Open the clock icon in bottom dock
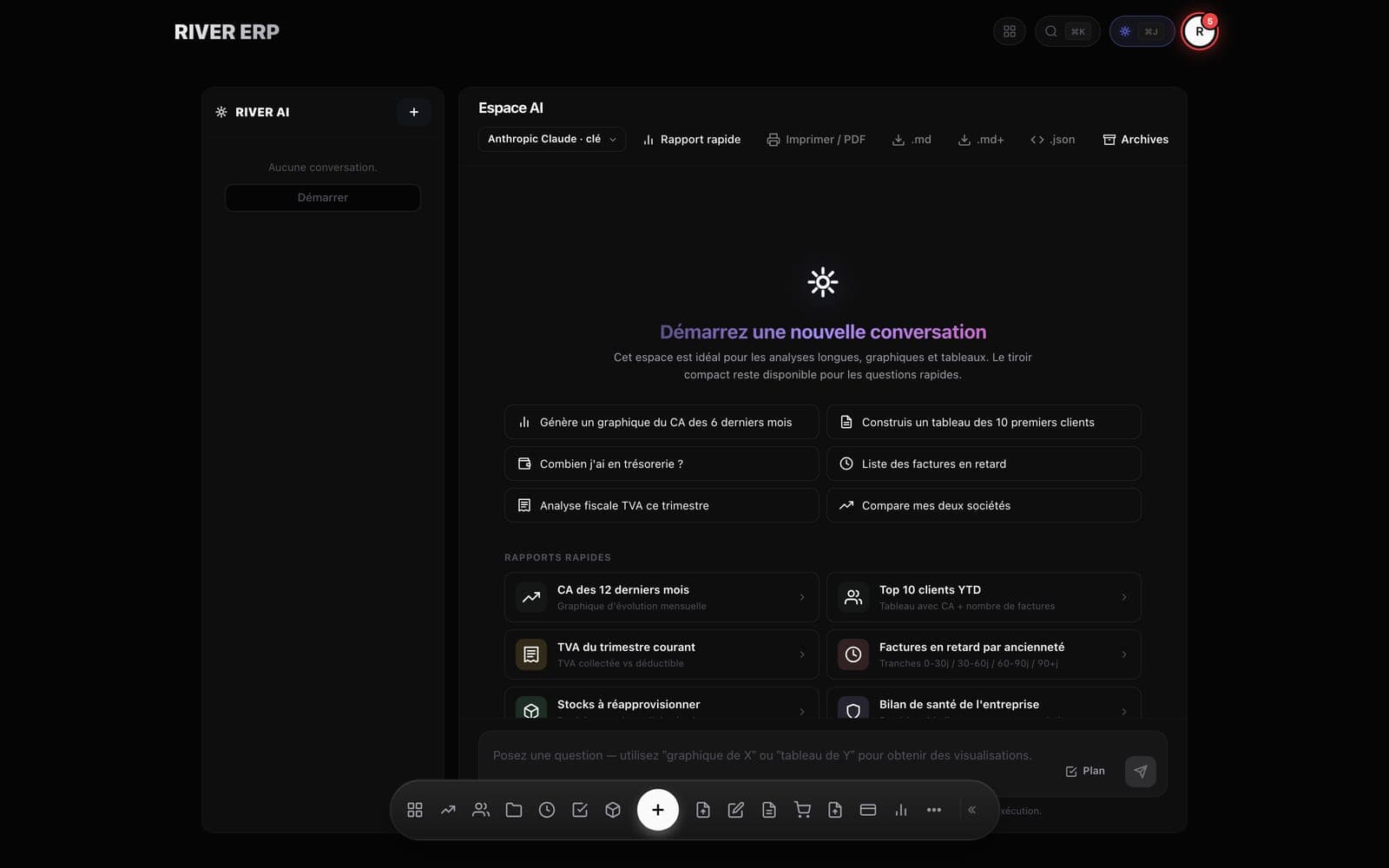The image size is (1389, 868). 547,810
